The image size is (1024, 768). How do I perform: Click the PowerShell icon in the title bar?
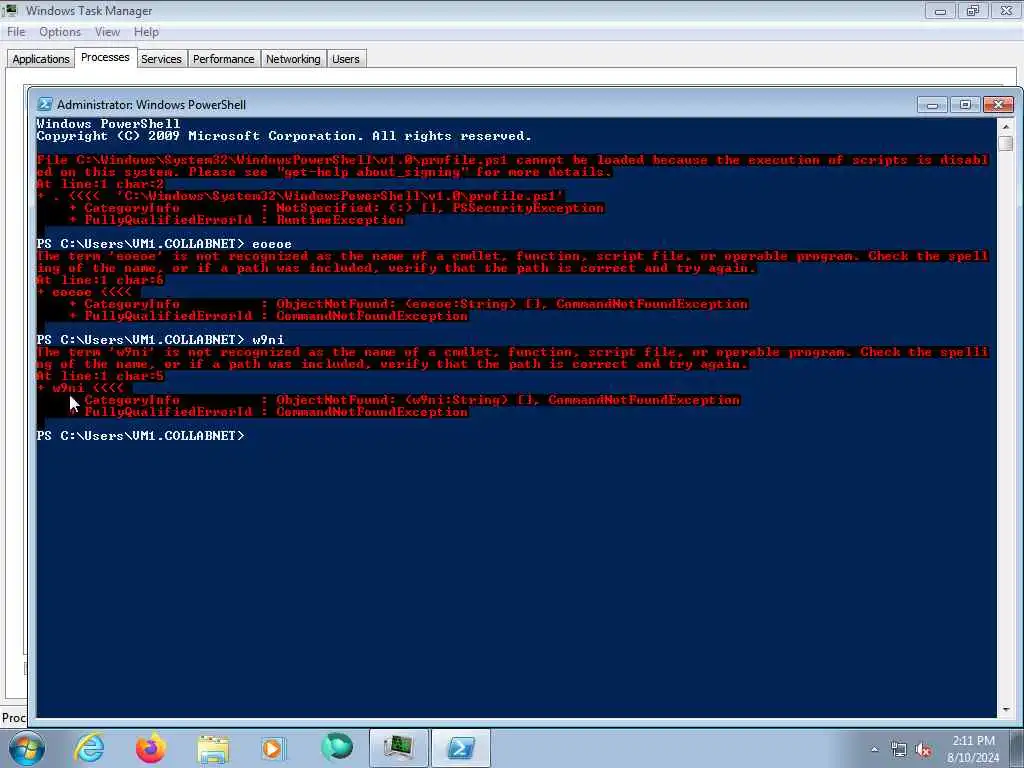click(44, 104)
